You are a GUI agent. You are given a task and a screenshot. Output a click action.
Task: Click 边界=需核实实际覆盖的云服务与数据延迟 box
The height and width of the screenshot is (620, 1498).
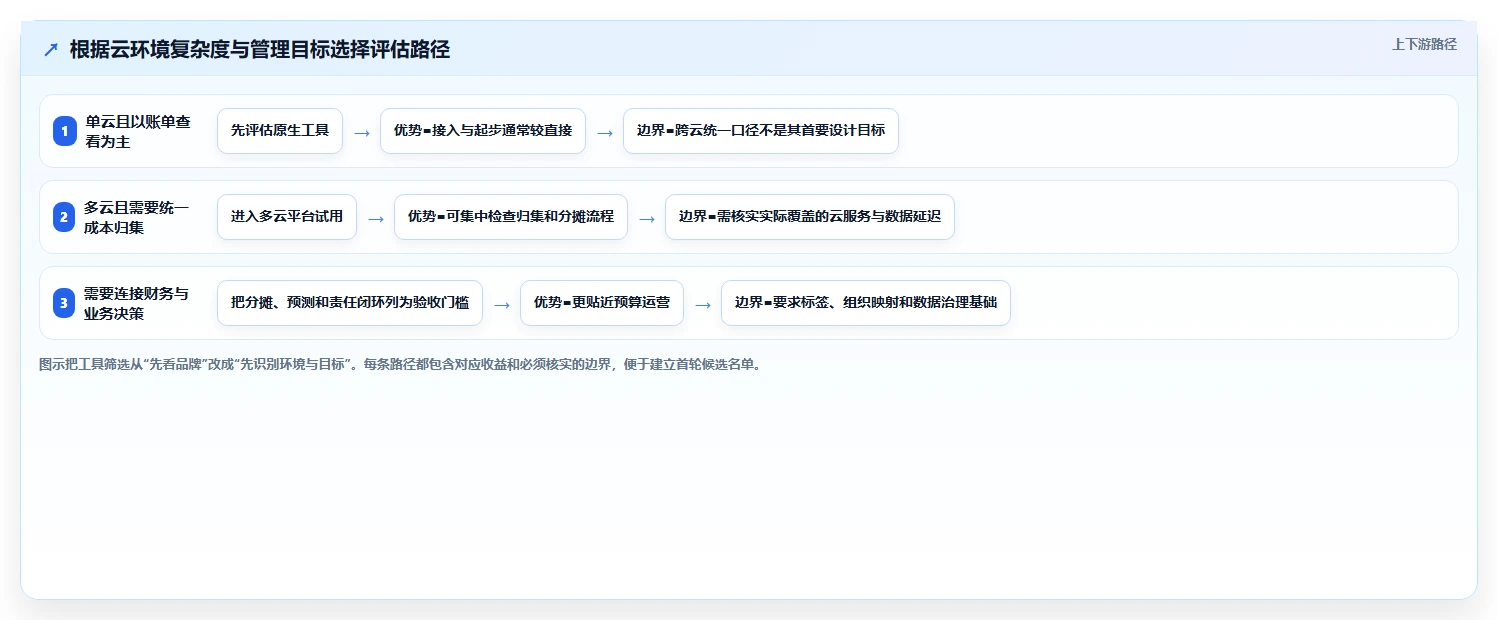810,217
